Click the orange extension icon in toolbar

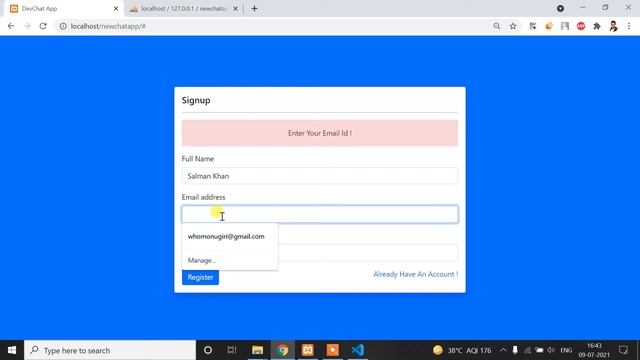point(549,26)
